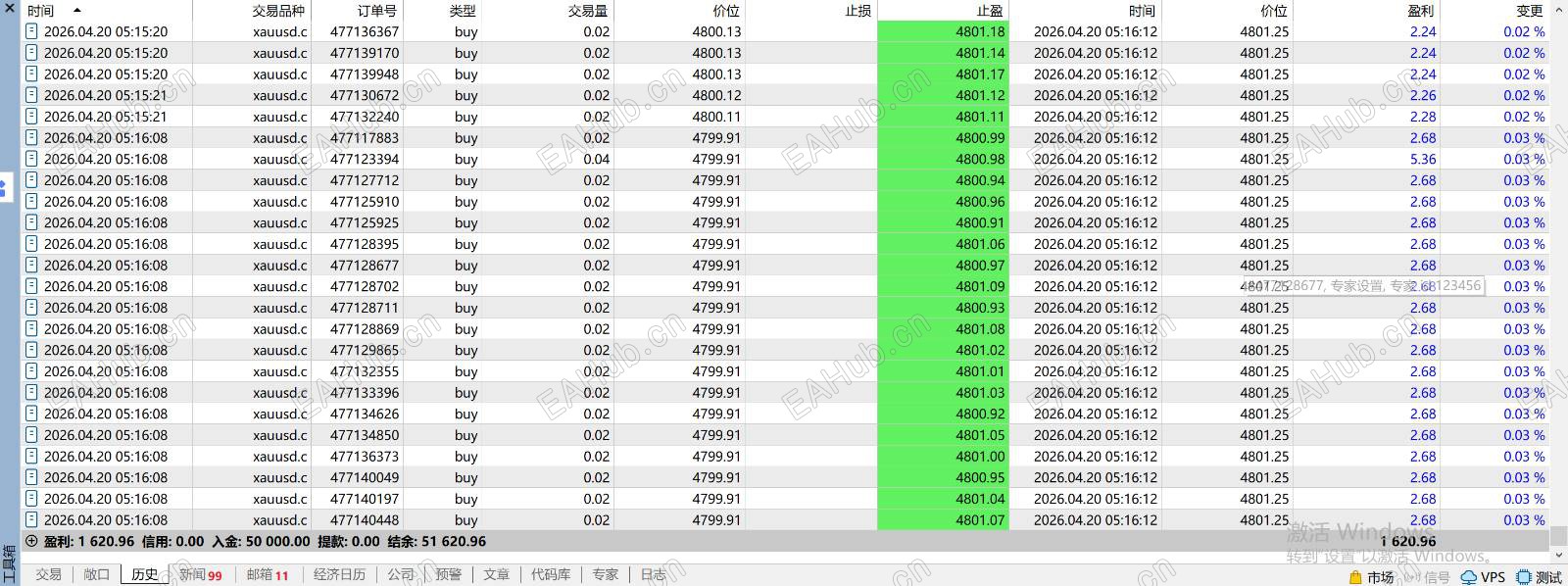The image size is (1568, 586).
Task: Click the document icon of order 477132355
Action: coord(31,371)
